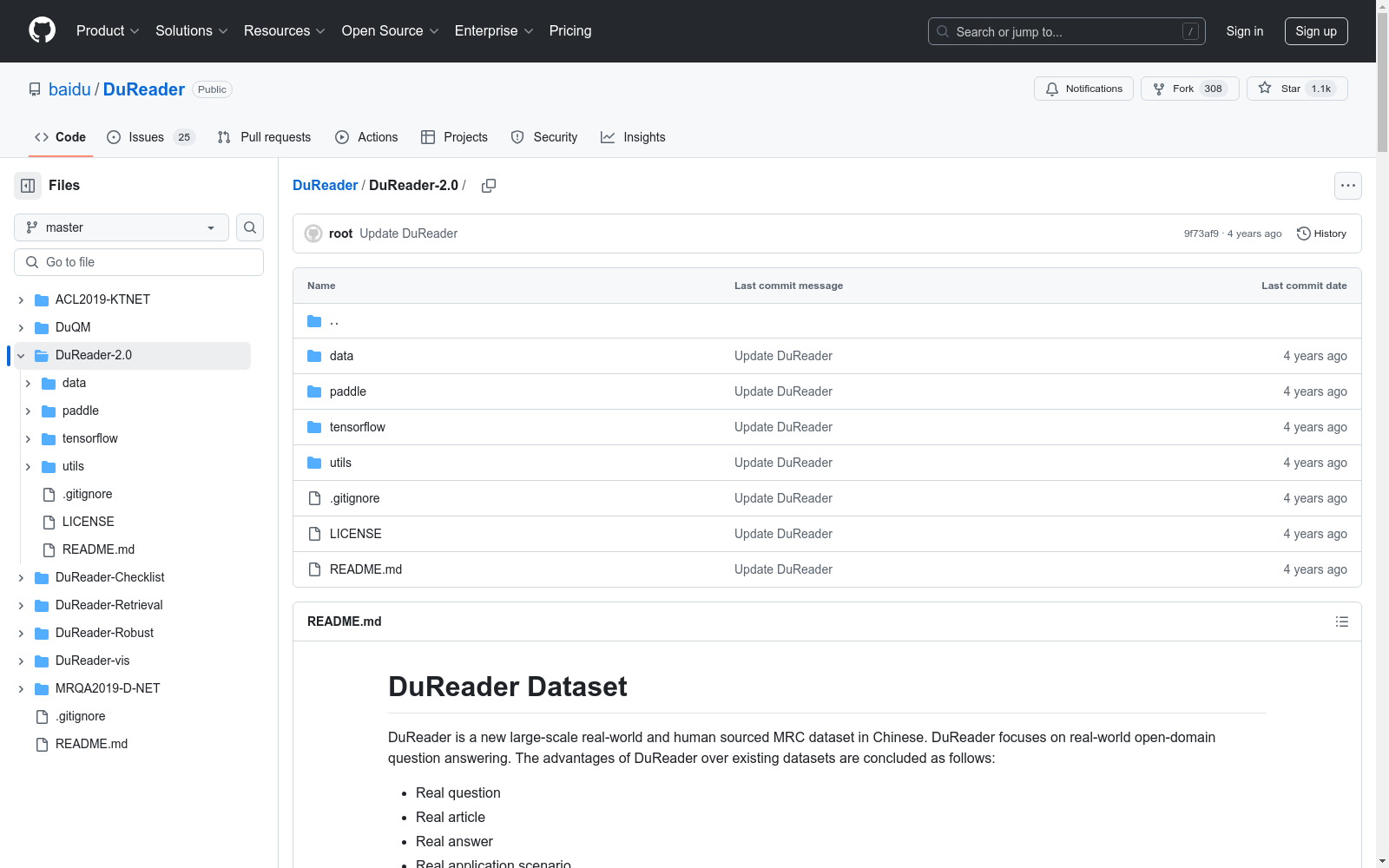Click the DuQM folder icon in tree

coord(42,327)
